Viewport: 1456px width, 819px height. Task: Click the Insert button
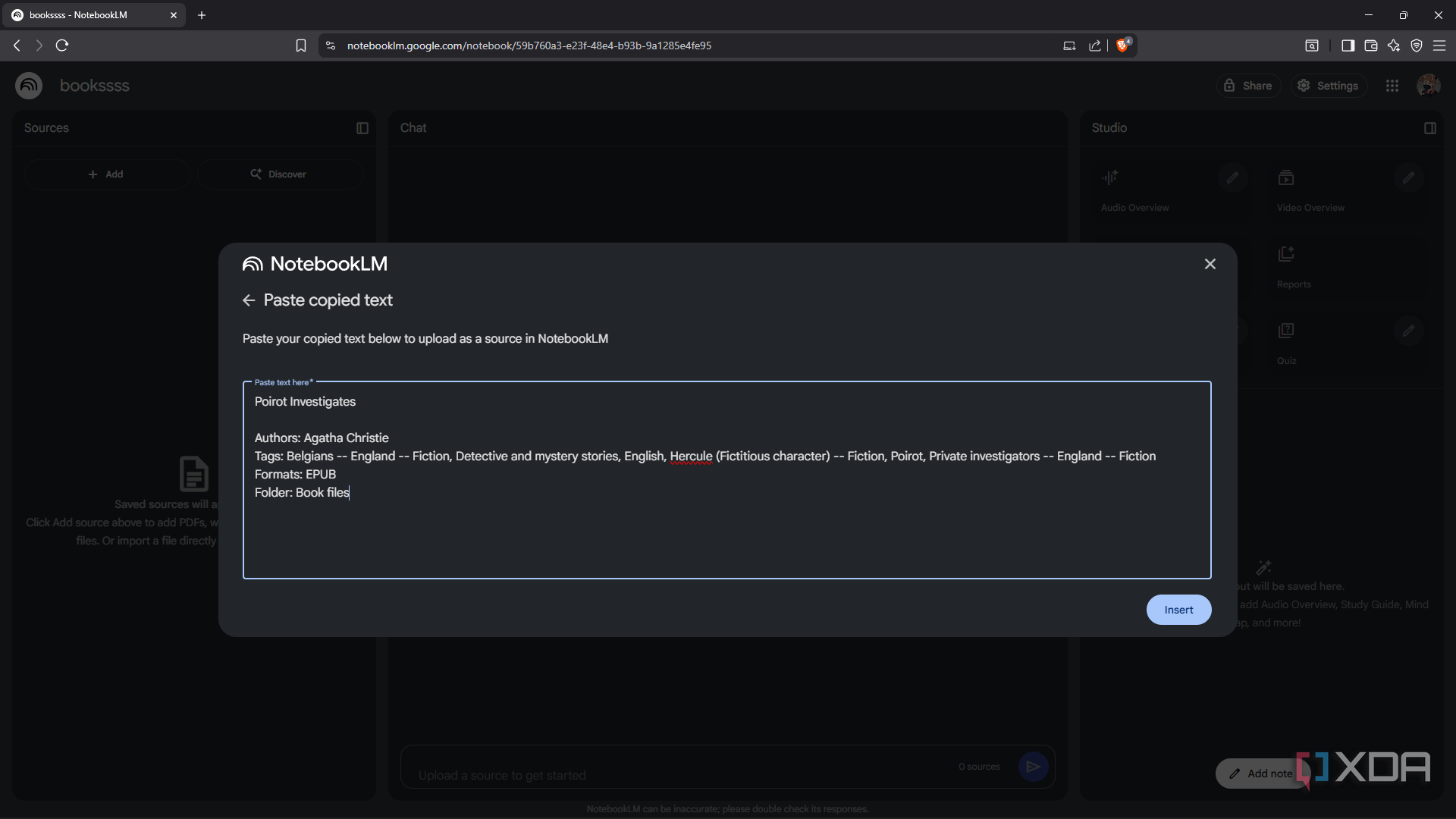point(1178,610)
